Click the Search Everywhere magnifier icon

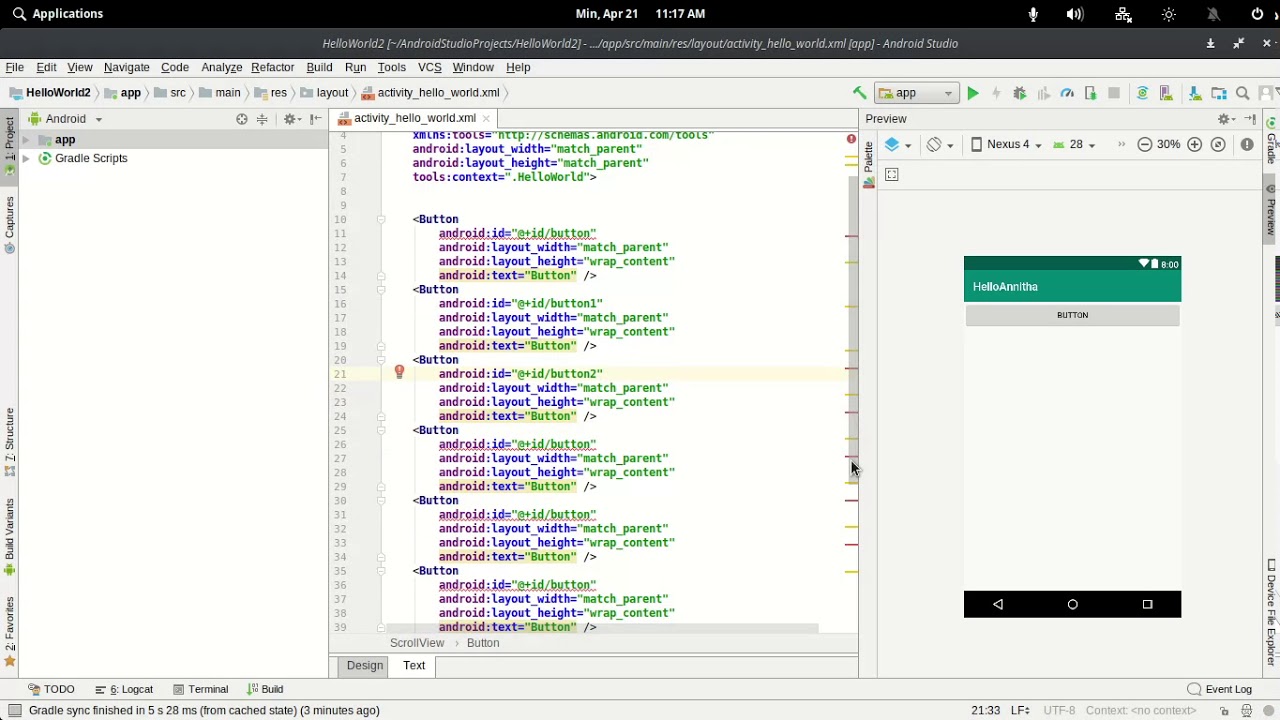coord(1243,93)
